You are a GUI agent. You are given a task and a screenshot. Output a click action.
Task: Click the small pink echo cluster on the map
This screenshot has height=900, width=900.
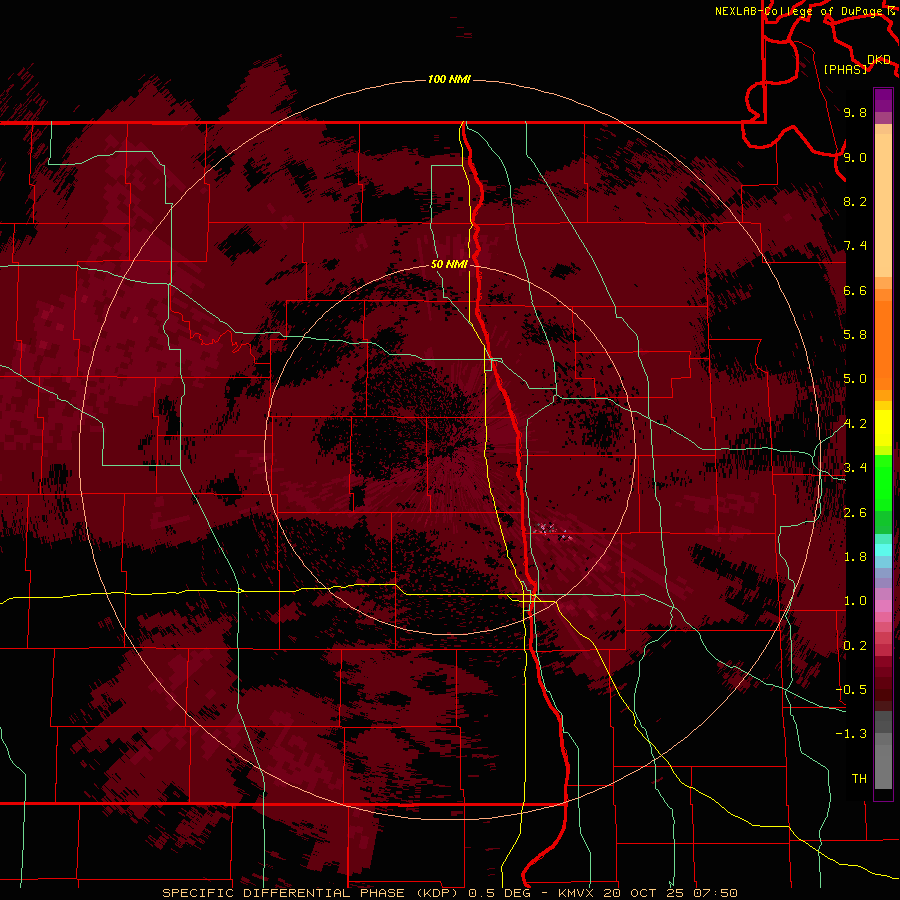click(x=552, y=532)
